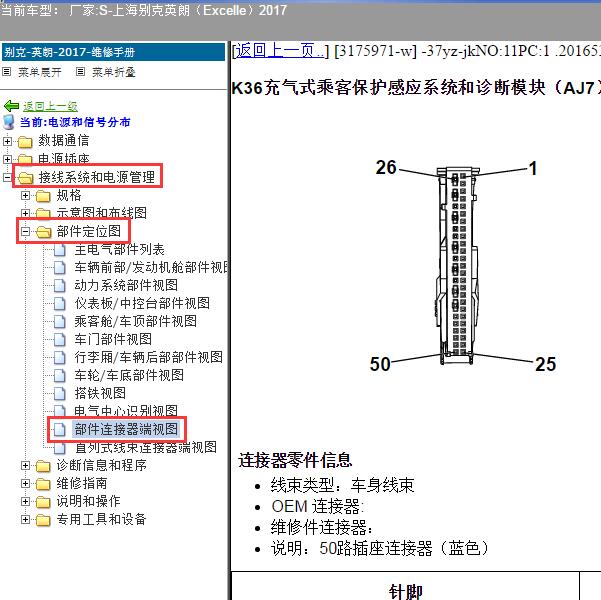Expand the 专用工具和设备 folder
Image resolution: width=601 pixels, height=600 pixels.
tap(25, 519)
